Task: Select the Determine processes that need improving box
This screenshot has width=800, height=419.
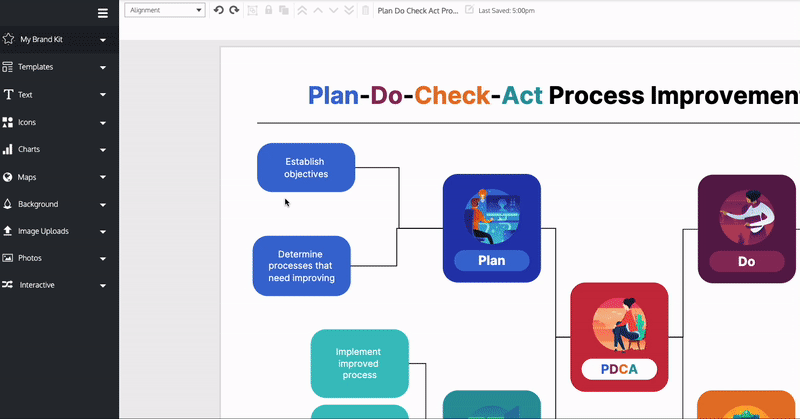Action: tap(302, 266)
